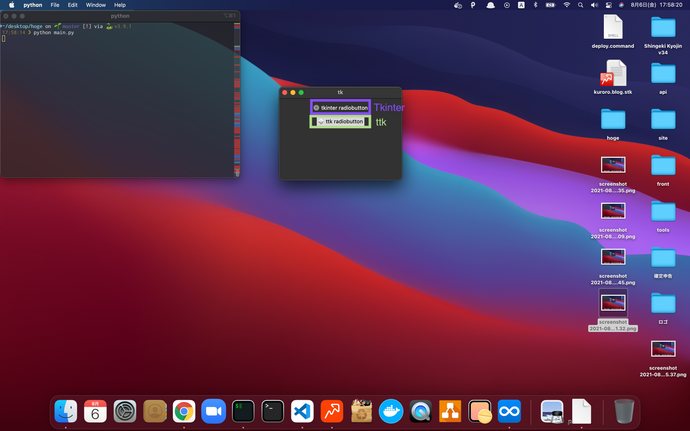Open the Trash in the dock
The image size is (690, 431).
point(624,411)
